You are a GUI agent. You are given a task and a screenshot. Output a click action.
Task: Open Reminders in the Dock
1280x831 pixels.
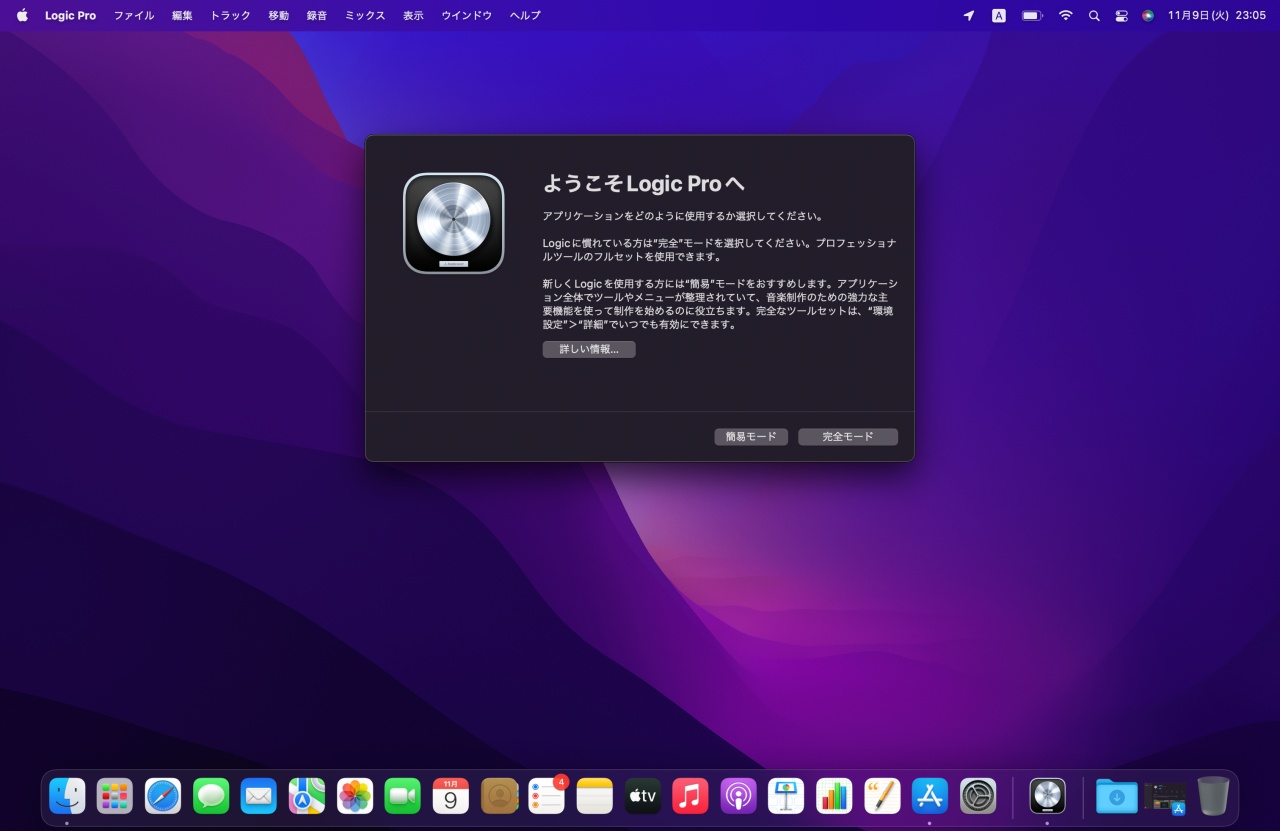[547, 796]
